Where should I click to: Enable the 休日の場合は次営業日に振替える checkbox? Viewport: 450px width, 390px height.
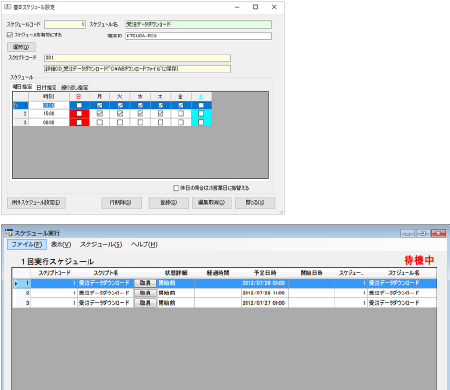pyautogui.click(x=176, y=188)
